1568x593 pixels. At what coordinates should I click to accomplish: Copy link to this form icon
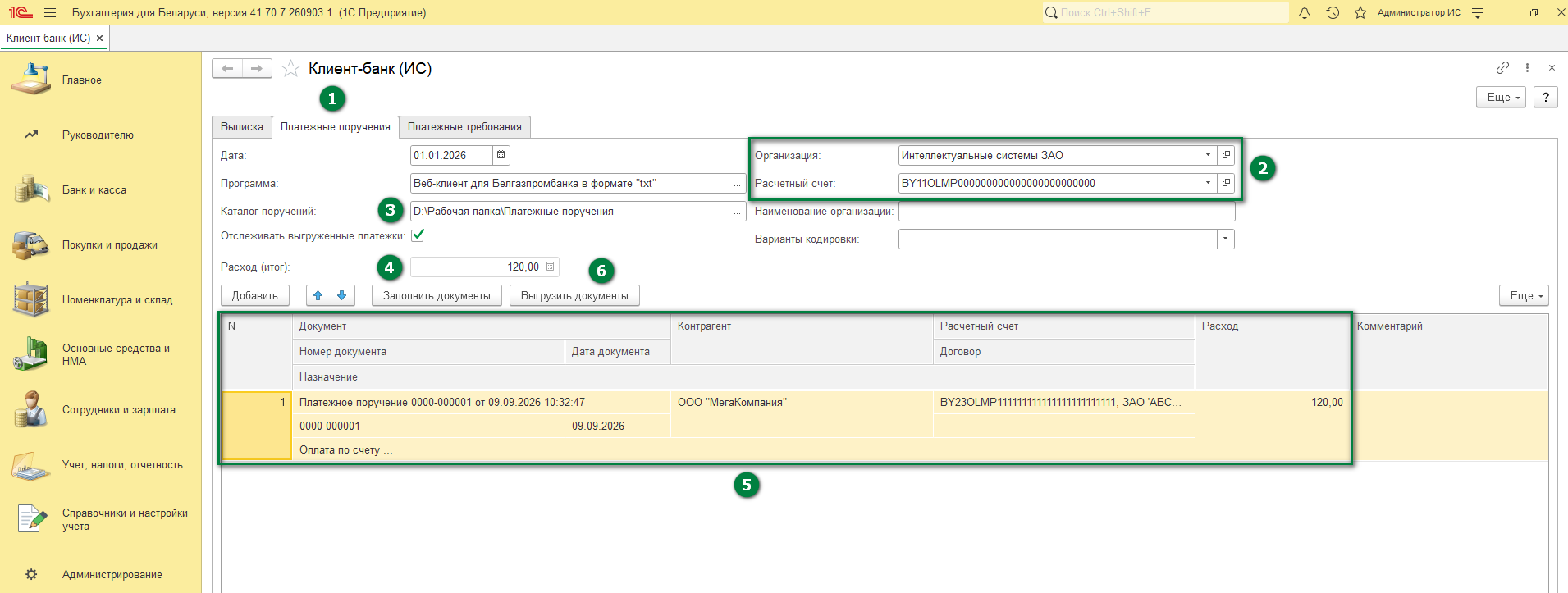click(1502, 68)
